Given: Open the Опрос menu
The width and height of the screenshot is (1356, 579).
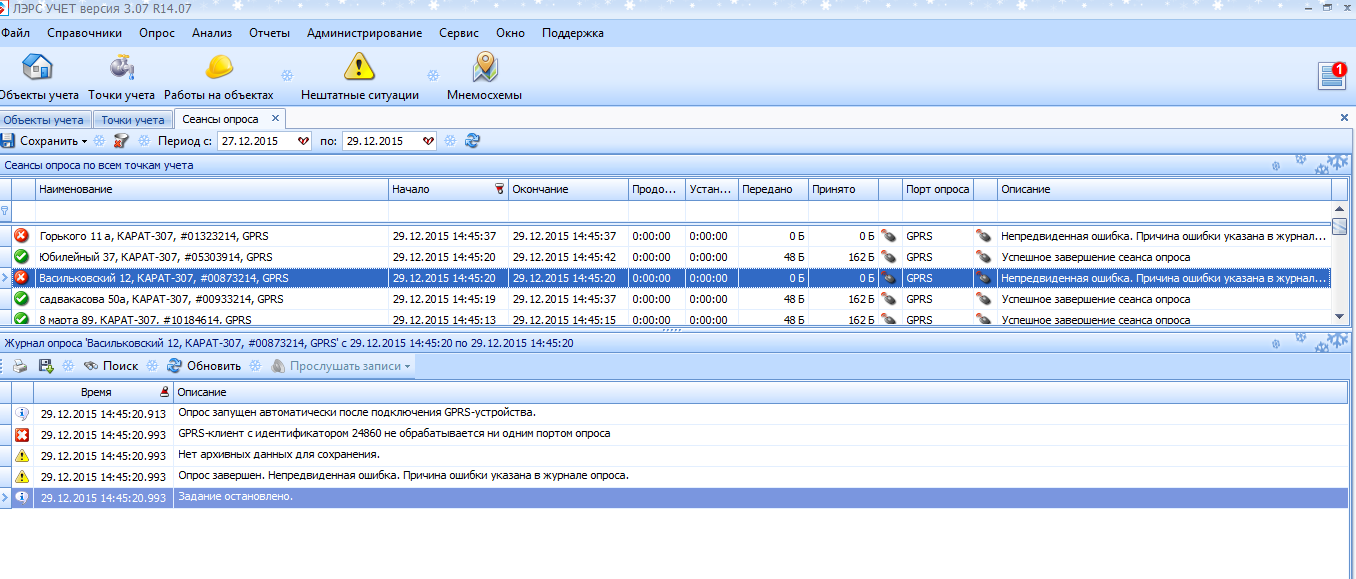Looking at the screenshot, I should click(157, 33).
